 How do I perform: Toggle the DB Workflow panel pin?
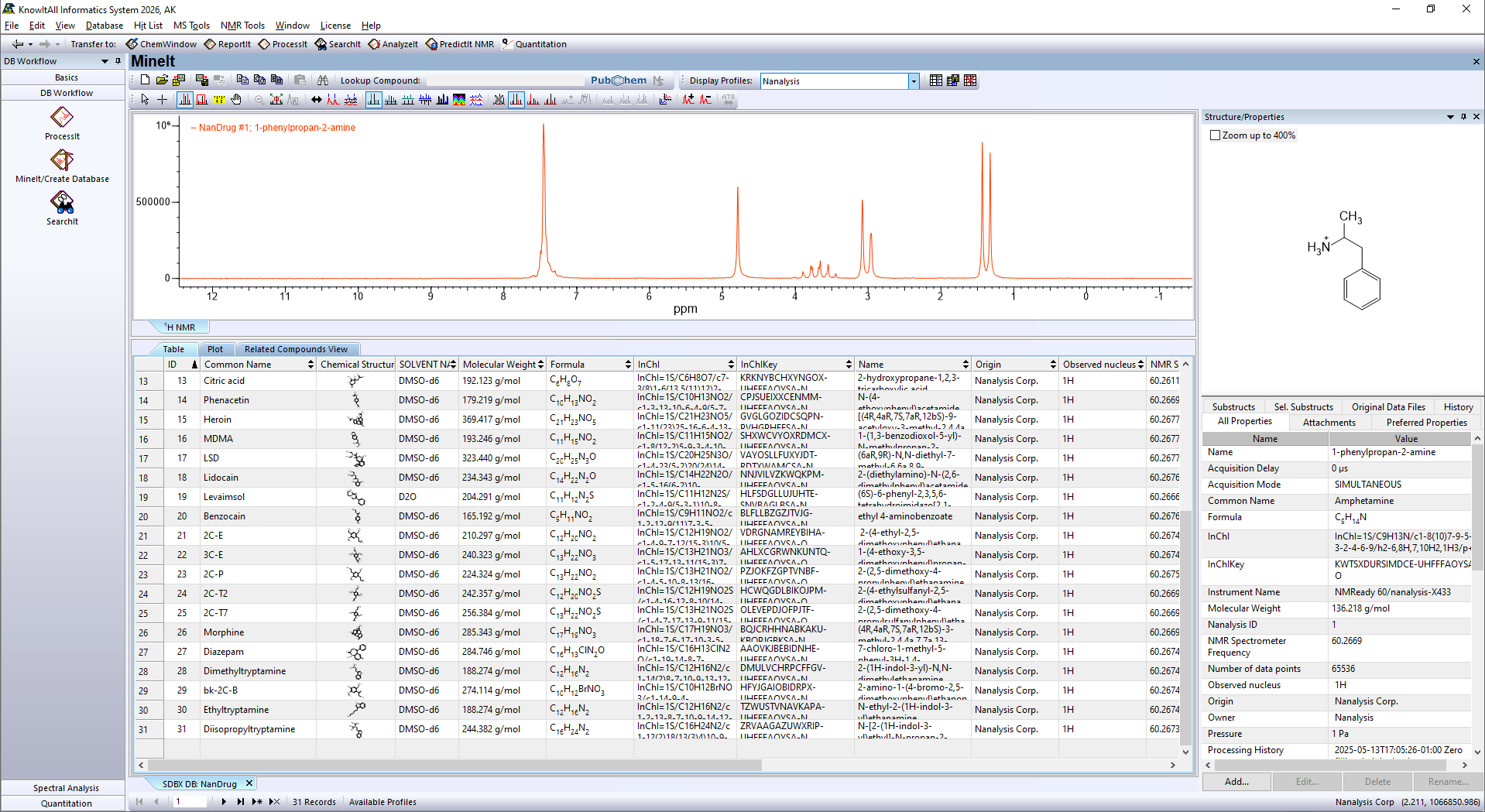(x=118, y=61)
